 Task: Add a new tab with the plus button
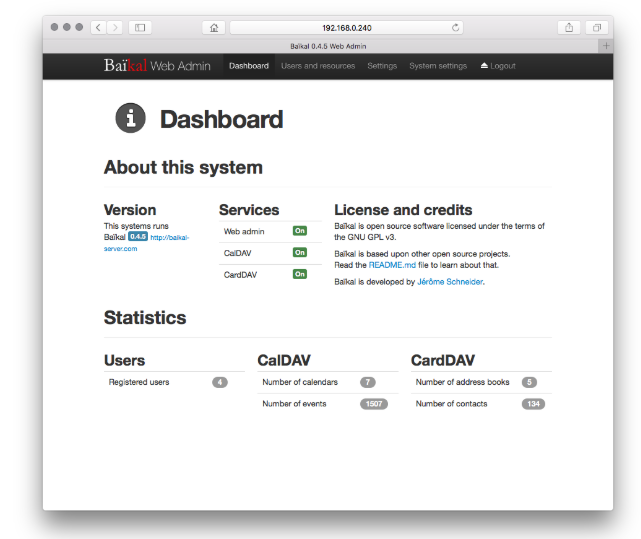click(x=606, y=46)
